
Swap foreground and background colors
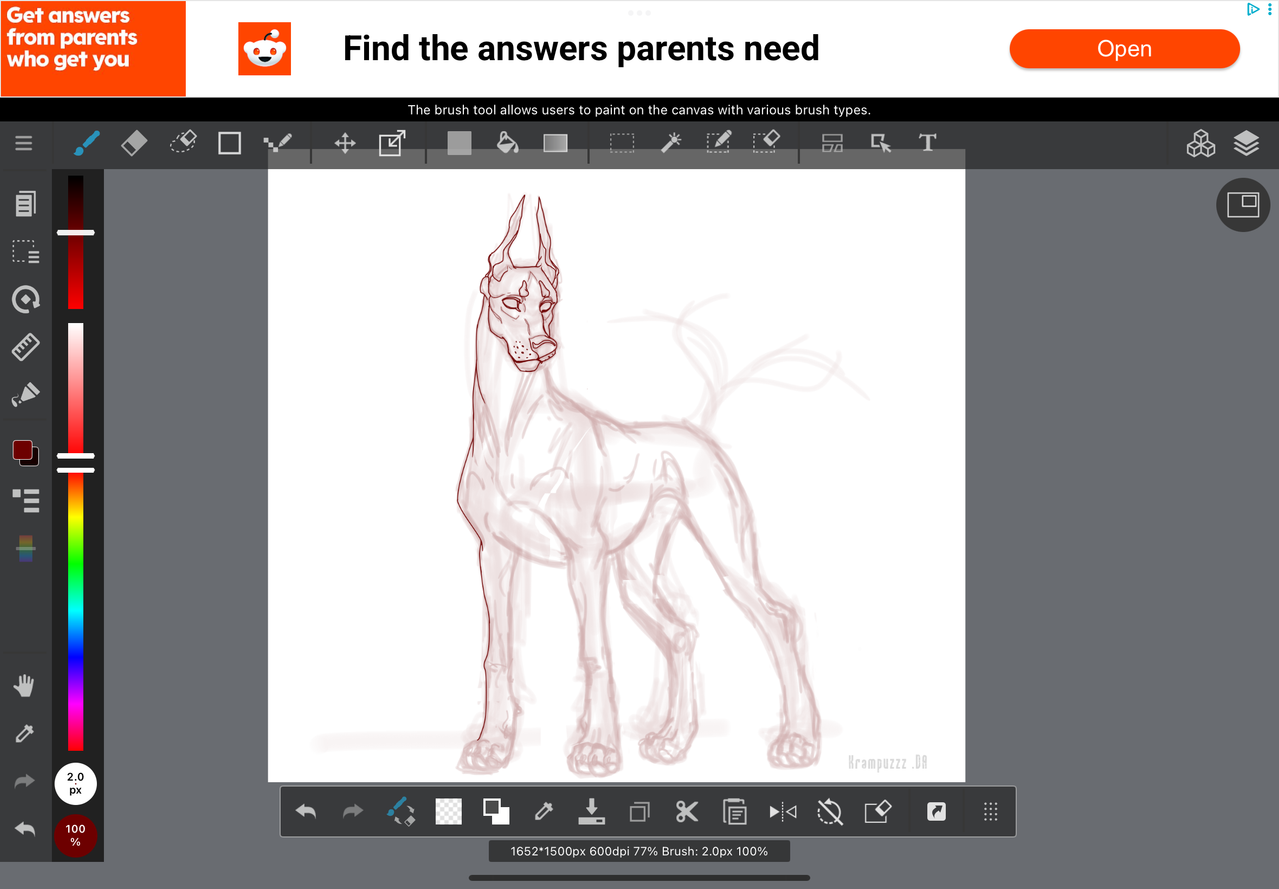496,811
